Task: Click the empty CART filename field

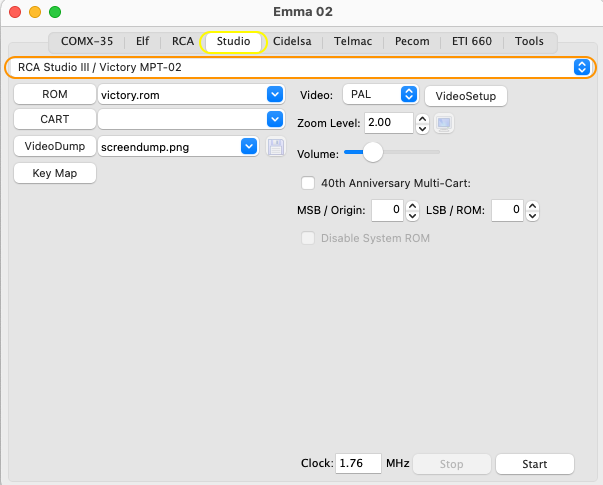Action: pyautogui.click(x=182, y=120)
